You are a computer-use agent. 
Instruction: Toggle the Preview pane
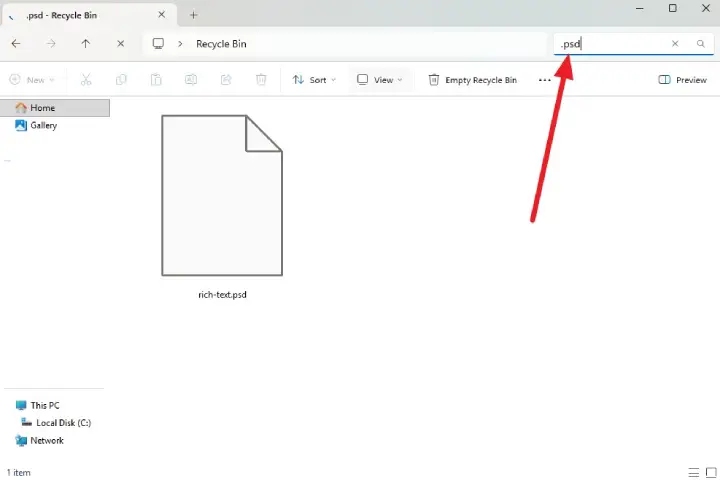coord(682,80)
